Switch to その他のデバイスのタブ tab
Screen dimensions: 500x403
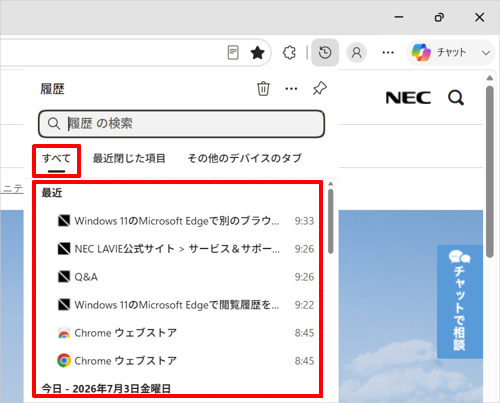[x=245, y=158]
